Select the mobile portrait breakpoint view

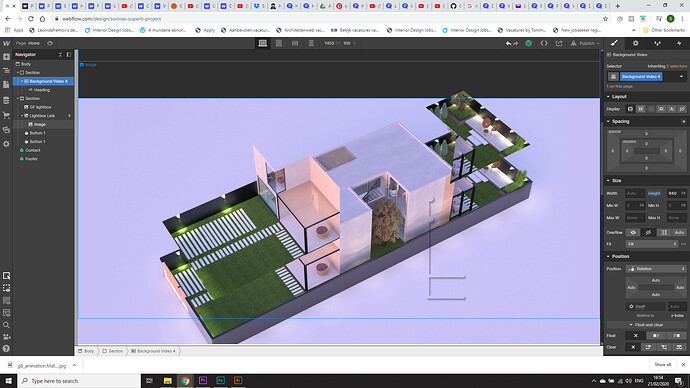click(311, 43)
